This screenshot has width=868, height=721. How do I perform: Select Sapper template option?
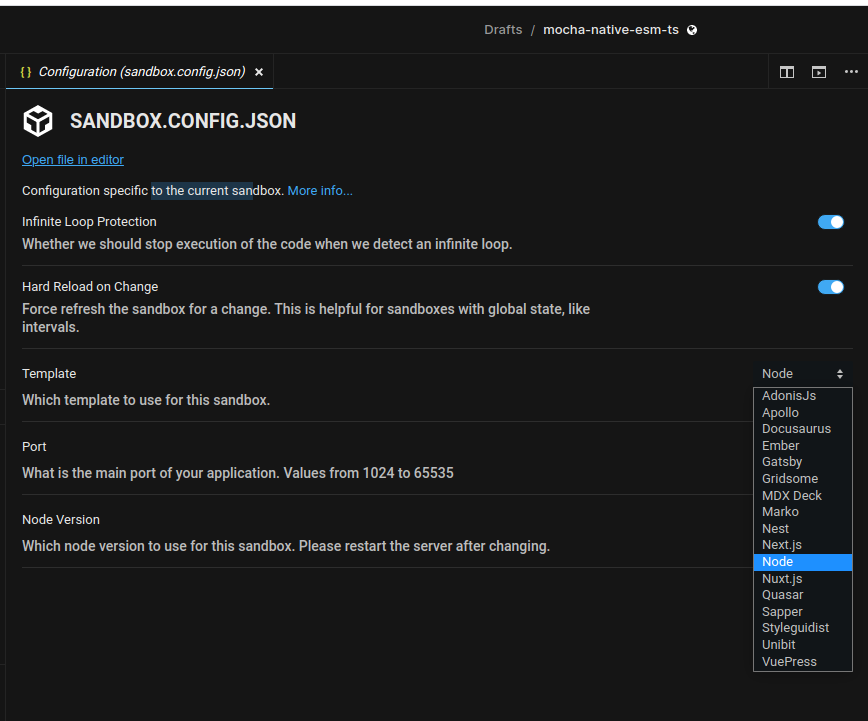point(802,612)
